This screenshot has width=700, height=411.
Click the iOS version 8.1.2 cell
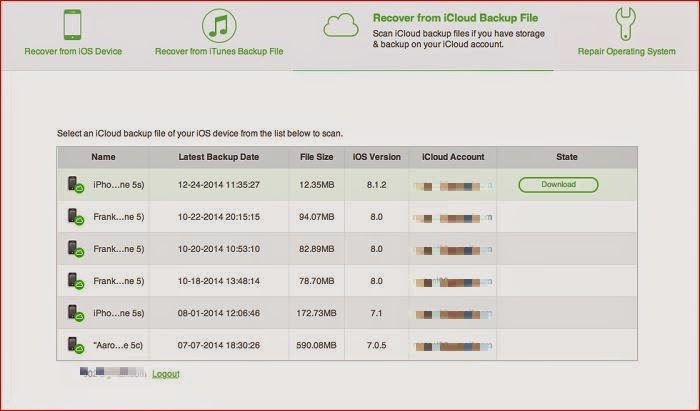click(x=376, y=185)
